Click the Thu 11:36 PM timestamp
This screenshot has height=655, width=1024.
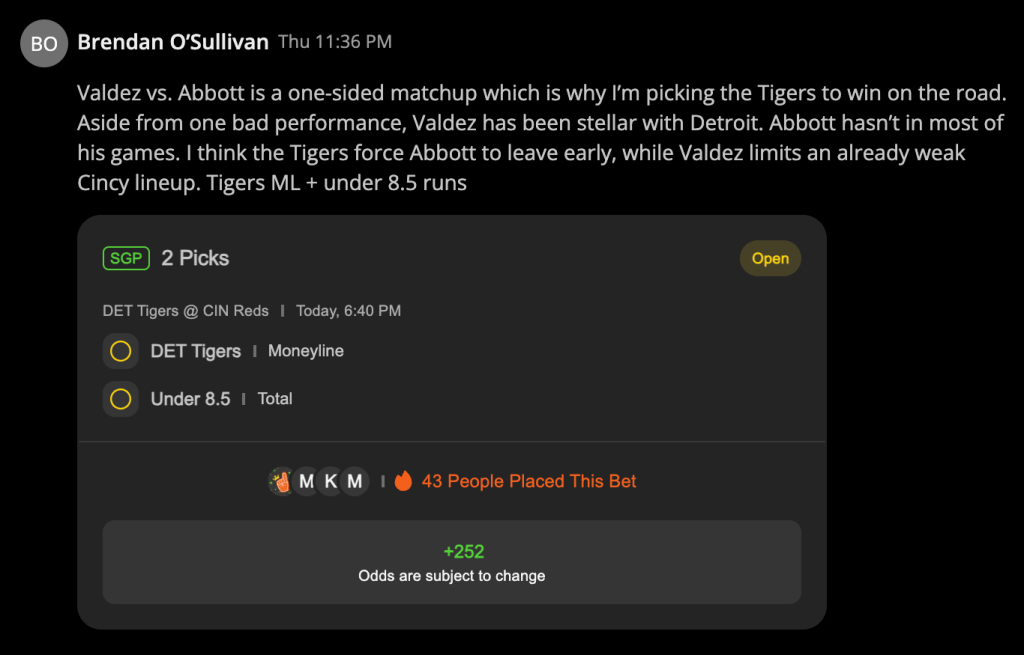(x=335, y=42)
